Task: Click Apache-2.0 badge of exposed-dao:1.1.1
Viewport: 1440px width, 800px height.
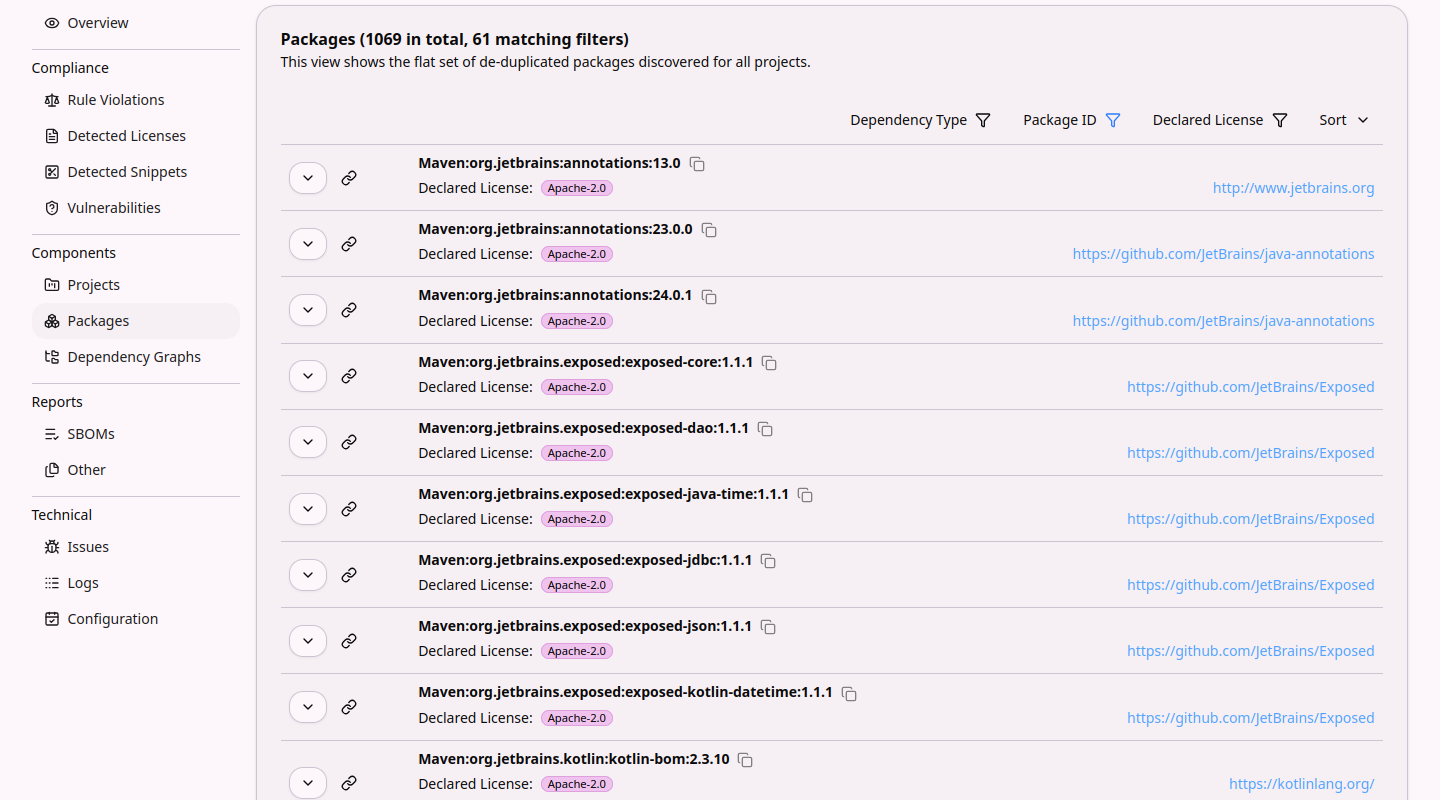Action: [x=577, y=453]
